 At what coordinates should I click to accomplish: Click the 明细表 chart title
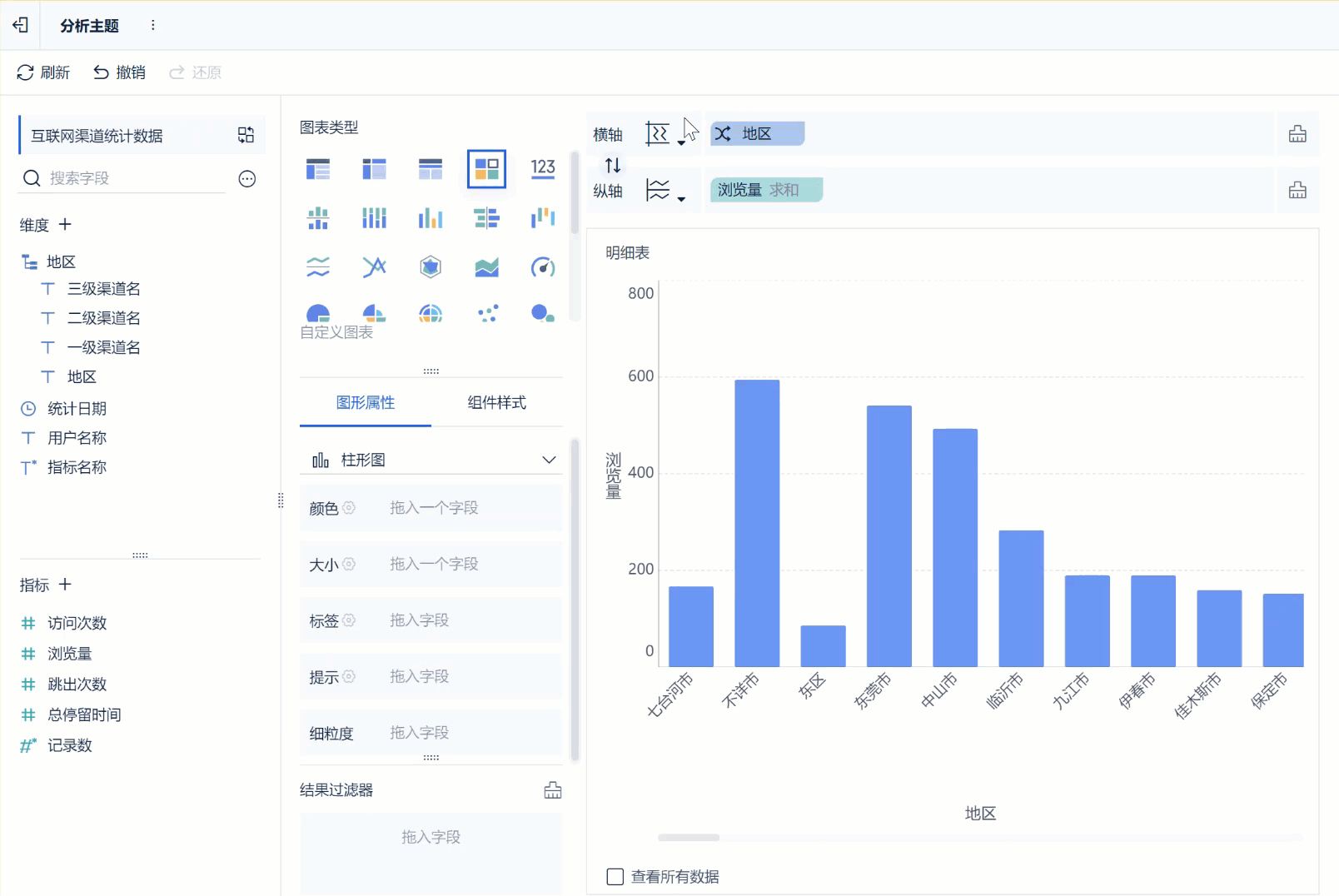[627, 253]
